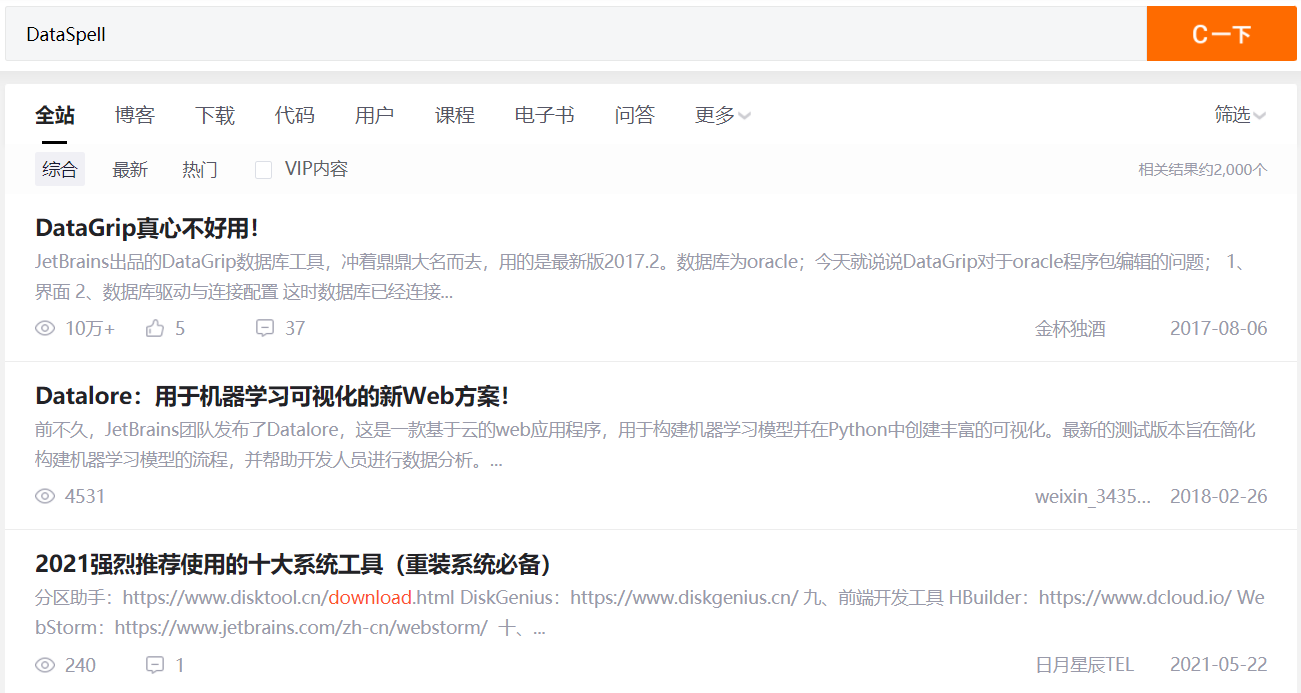
Task: Open the 筛选 filter dropdown
Action: pyautogui.click(x=1241, y=115)
